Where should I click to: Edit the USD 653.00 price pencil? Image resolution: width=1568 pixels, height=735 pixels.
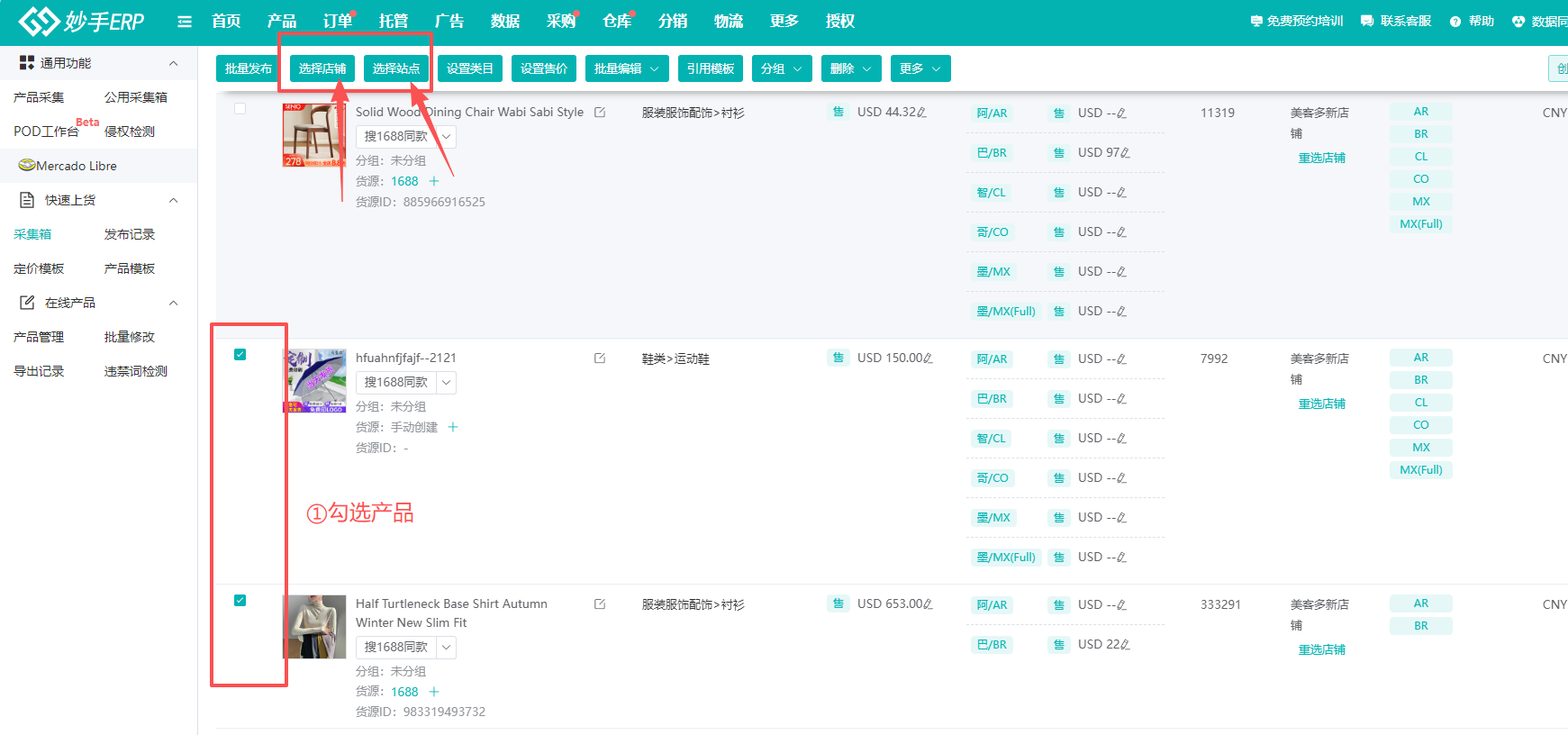pyautogui.click(x=928, y=604)
